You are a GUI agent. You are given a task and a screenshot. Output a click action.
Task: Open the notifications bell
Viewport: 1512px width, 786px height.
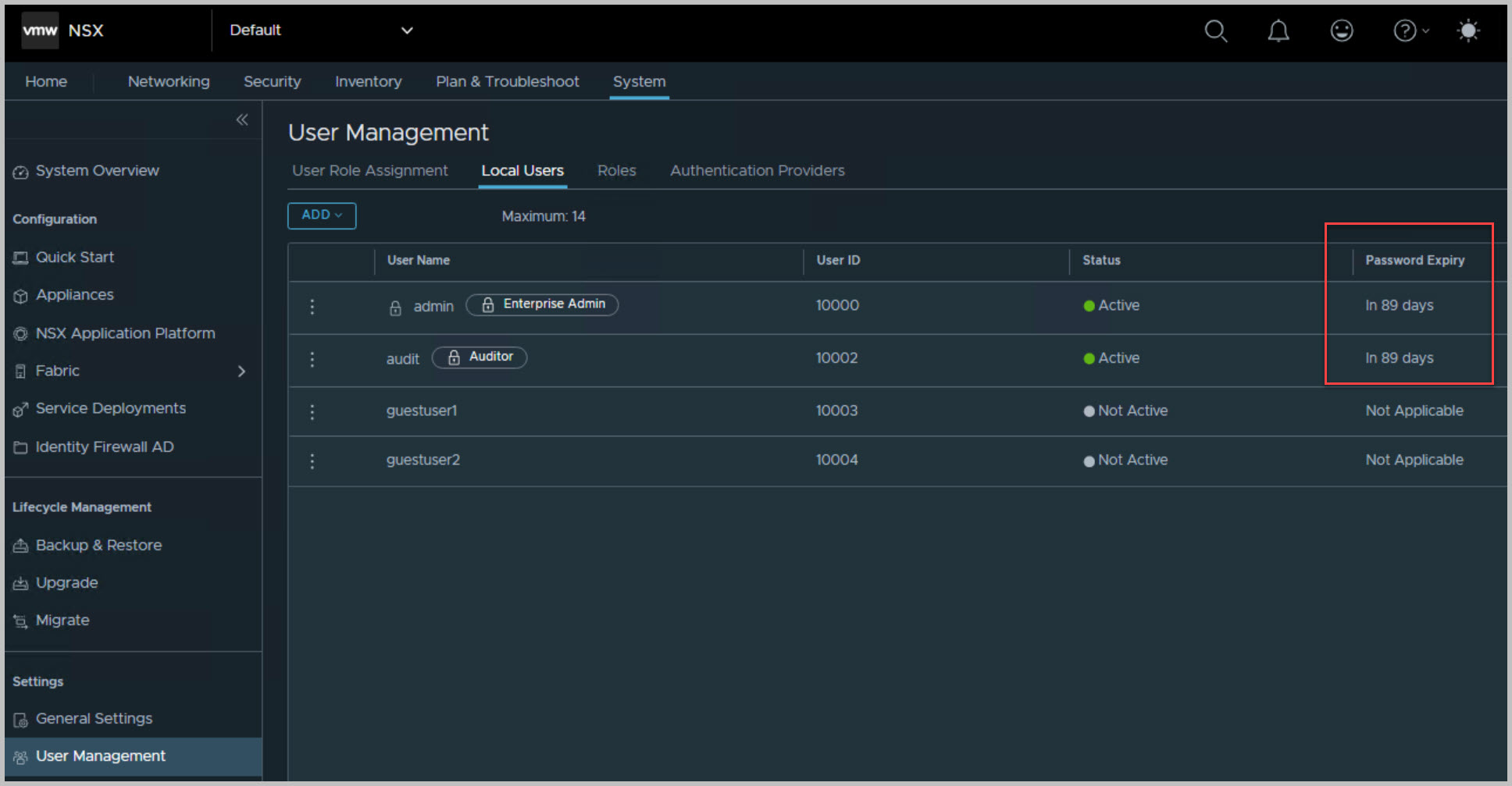(1278, 31)
